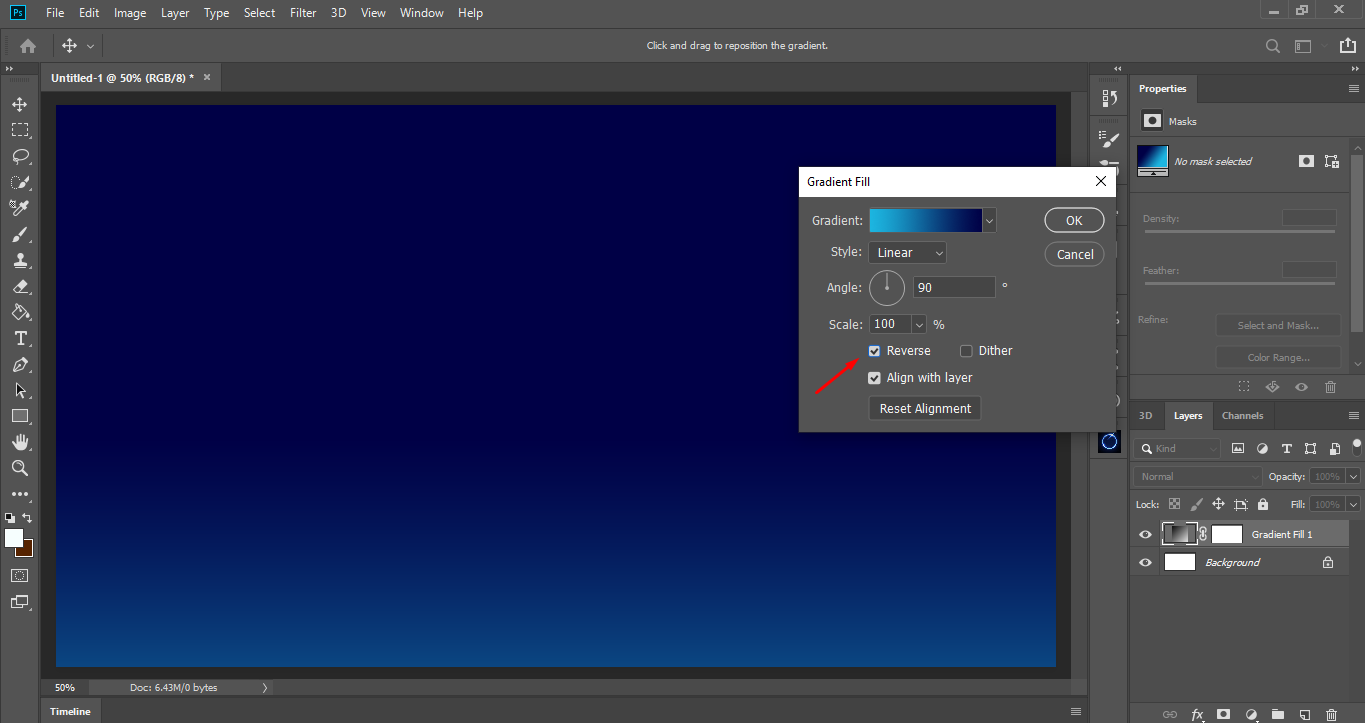Screen dimensions: 1365x723
Task: Open the Move tool preset picker arrow
Action: pyautogui.click(x=91, y=46)
